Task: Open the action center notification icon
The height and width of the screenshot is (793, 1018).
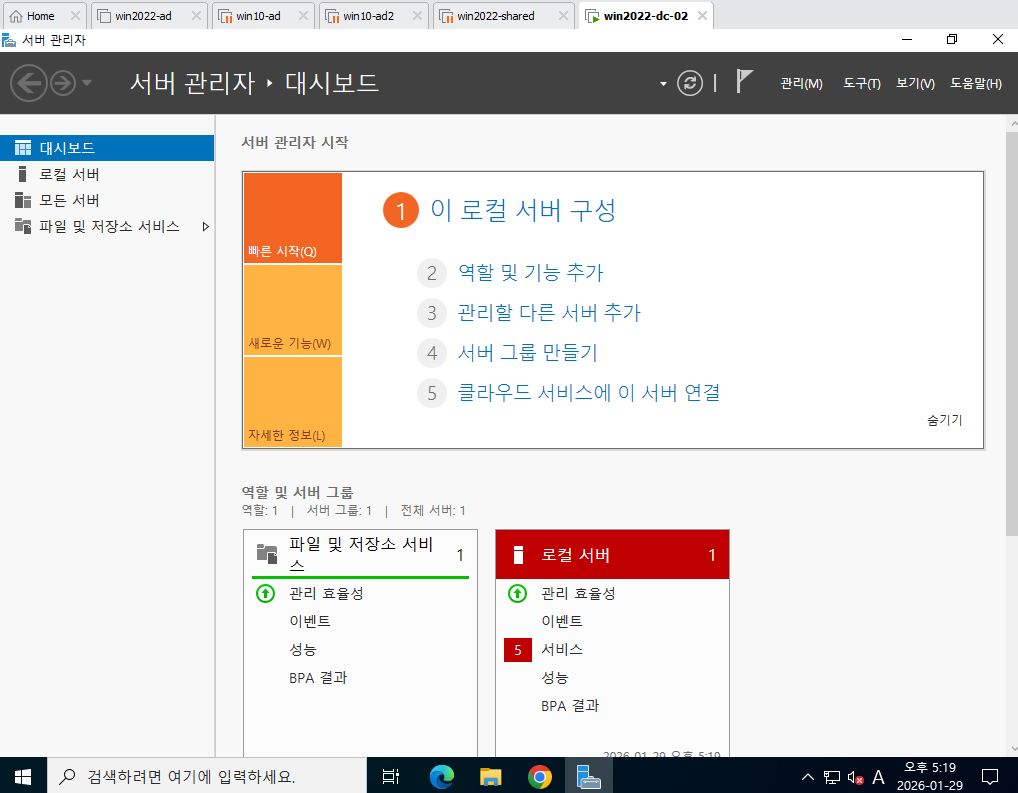Action: pos(989,776)
